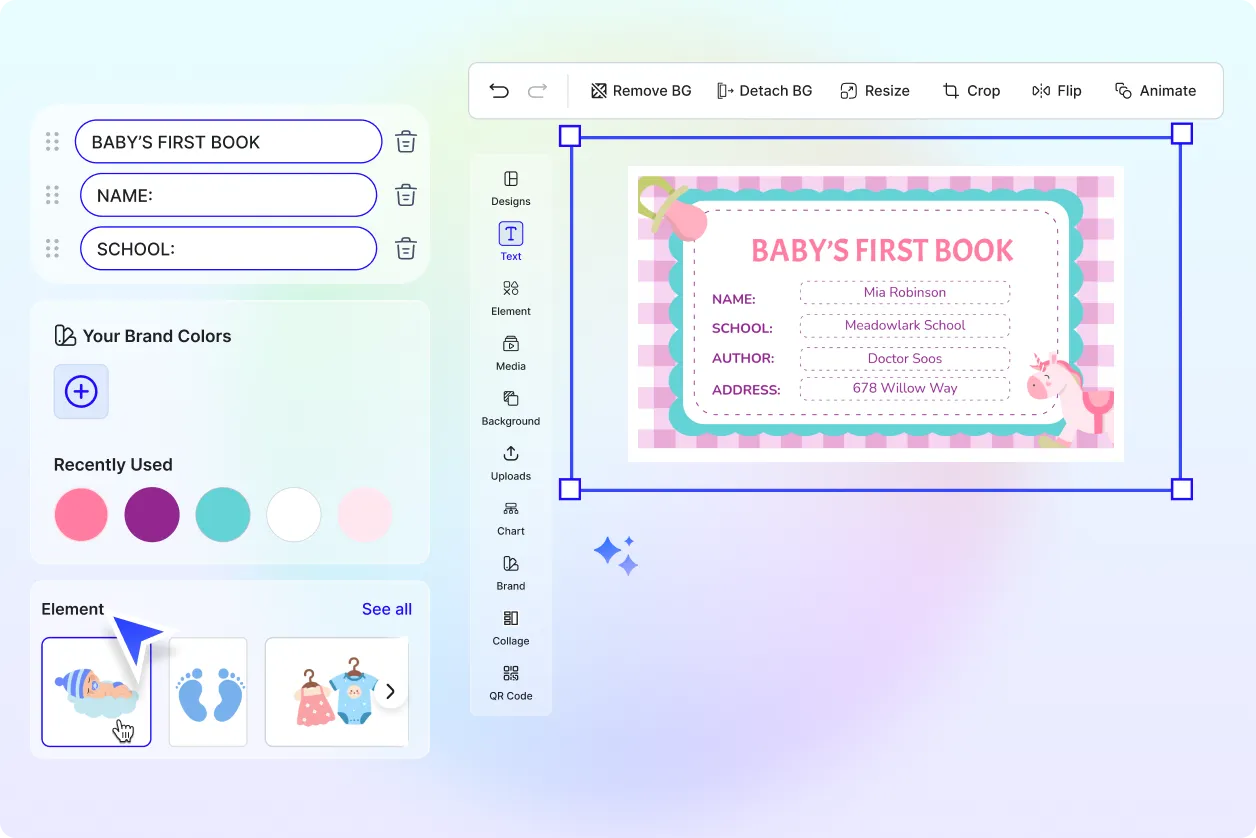1256x838 pixels.
Task: Click the top-right selection corner handle
Action: (1181, 134)
